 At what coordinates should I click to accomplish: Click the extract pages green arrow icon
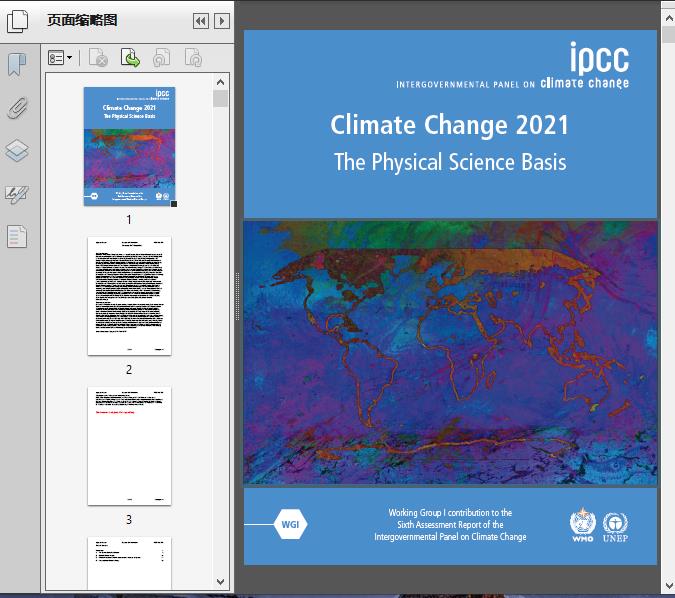130,58
